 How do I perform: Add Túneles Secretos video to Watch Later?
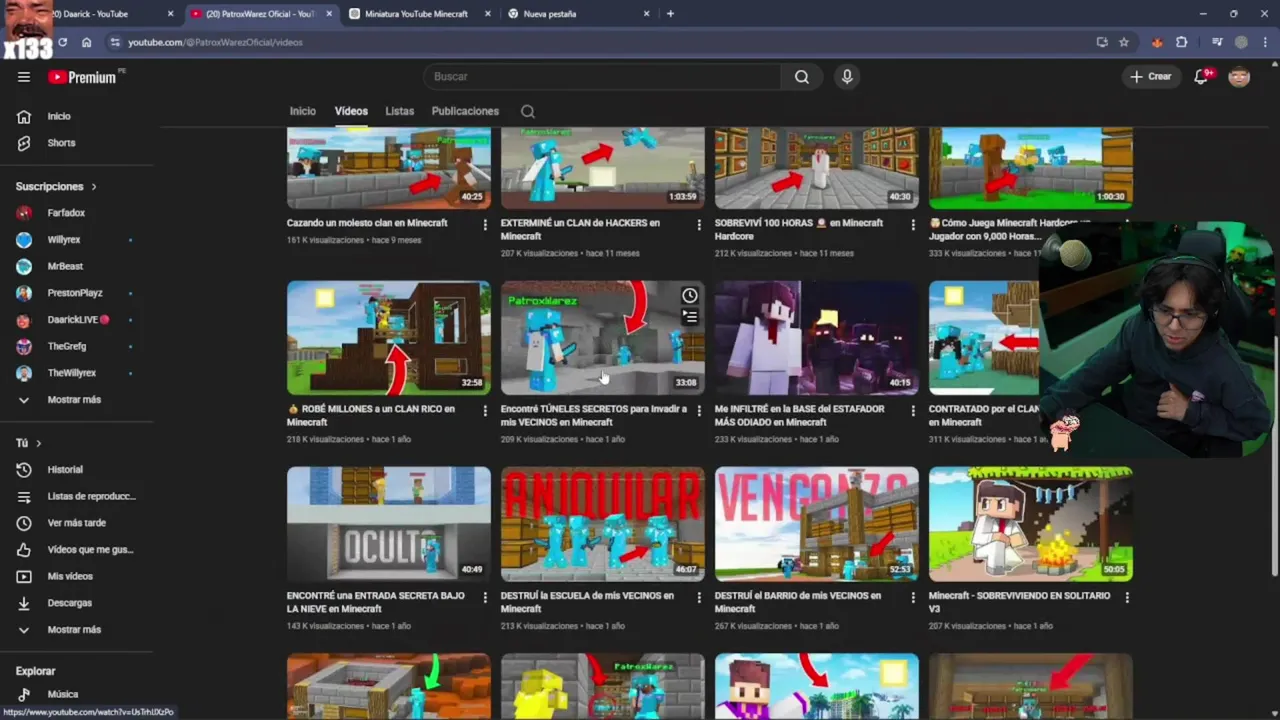pyautogui.click(x=690, y=295)
